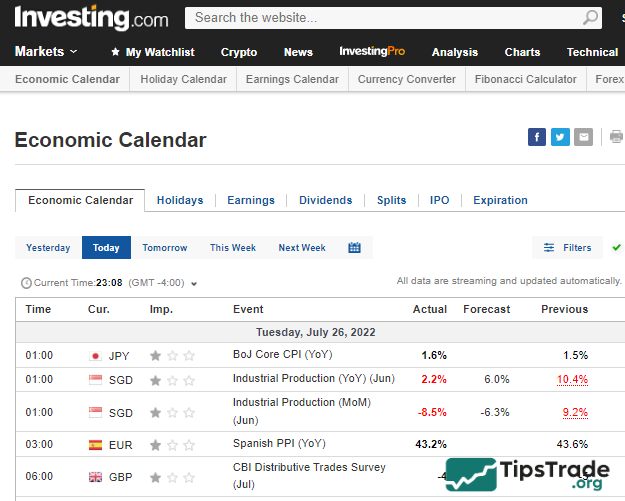Screen dimensions: 625x501
Task: Select the Yesterday date filter
Action: coord(48,248)
